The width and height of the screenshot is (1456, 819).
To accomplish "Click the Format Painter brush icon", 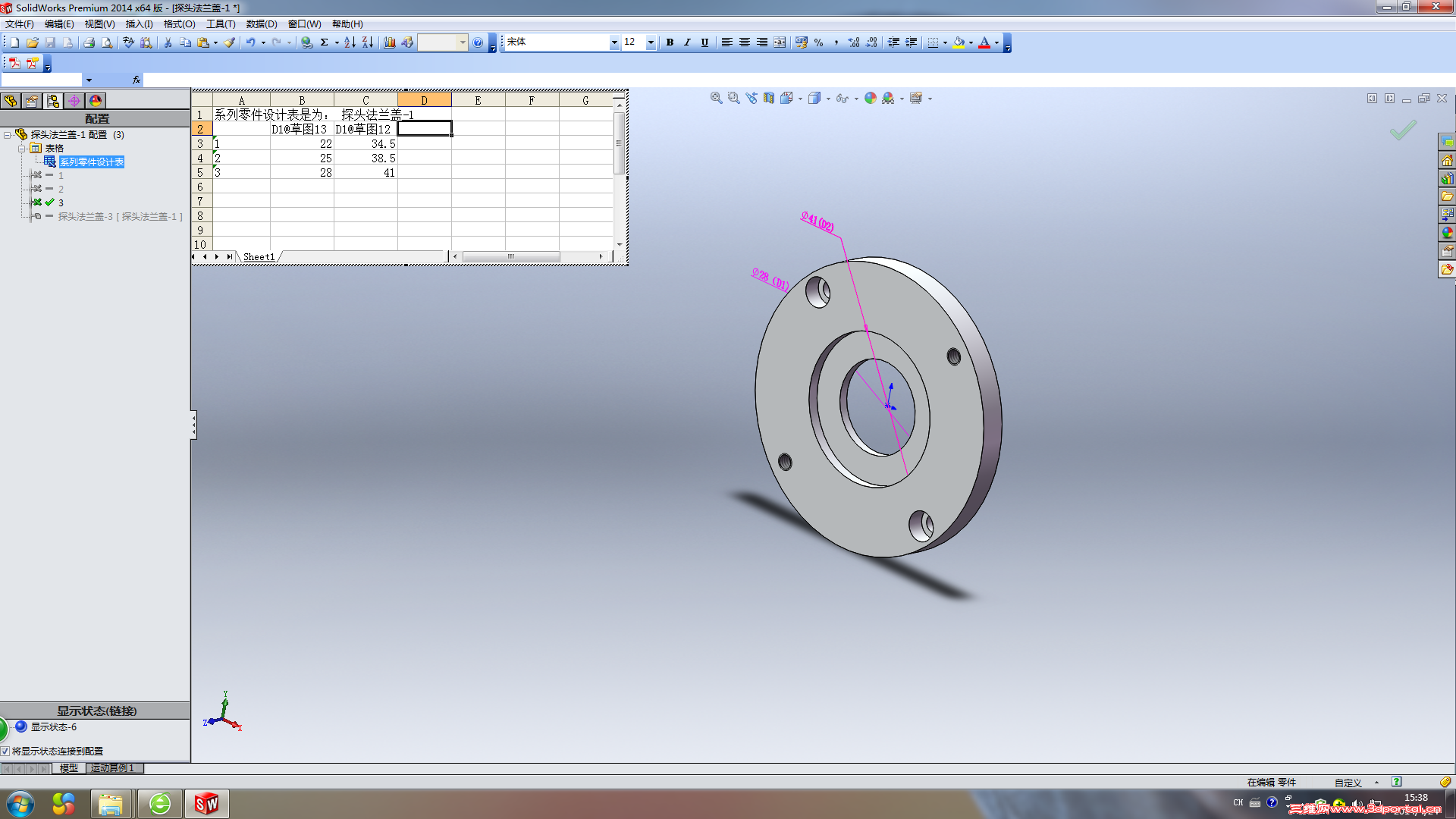I will tap(229, 42).
